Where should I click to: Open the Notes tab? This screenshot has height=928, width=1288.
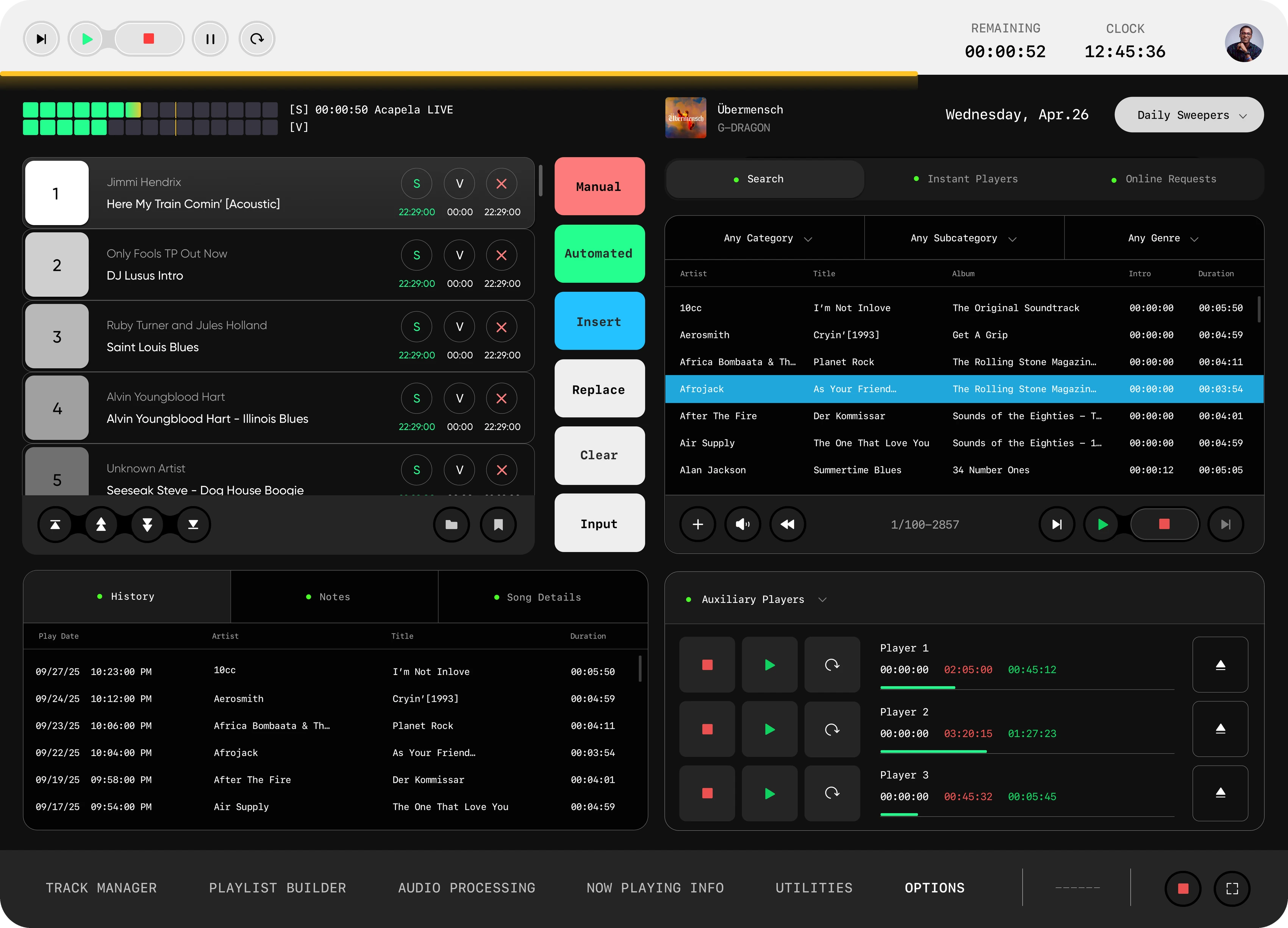point(335,596)
